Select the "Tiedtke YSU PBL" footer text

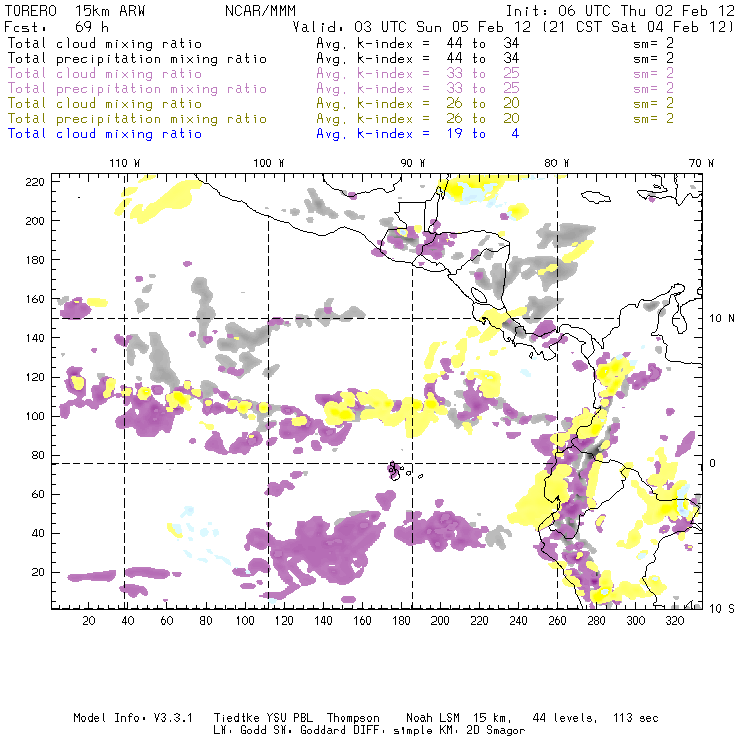click(x=263, y=718)
